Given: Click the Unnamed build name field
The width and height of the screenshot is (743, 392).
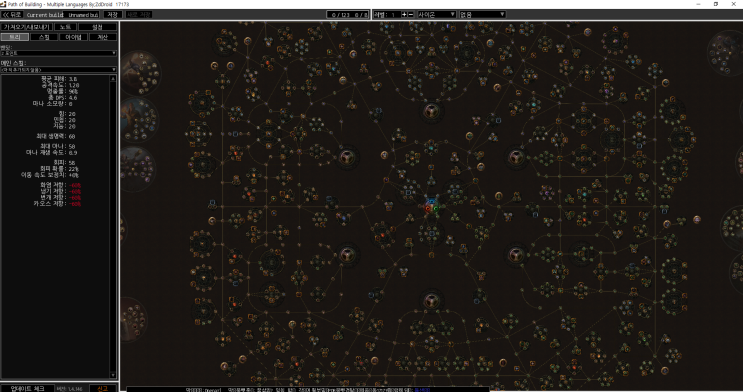Looking at the screenshot, I should pos(82,15).
